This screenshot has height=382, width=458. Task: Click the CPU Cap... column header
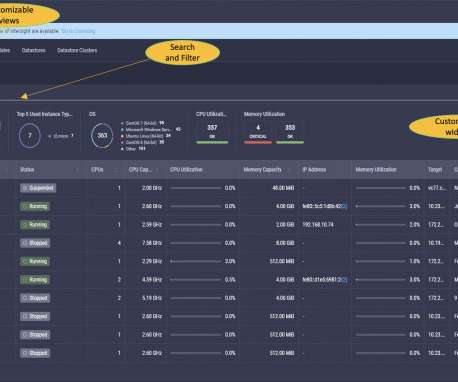click(140, 170)
